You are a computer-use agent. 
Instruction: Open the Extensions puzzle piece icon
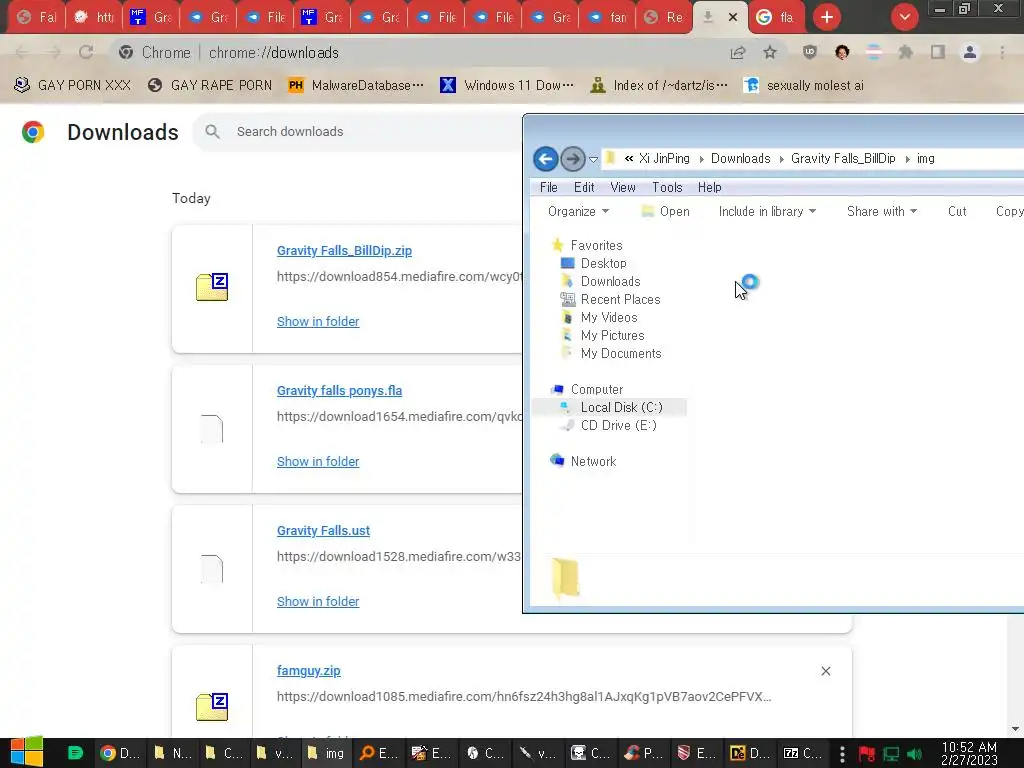[905, 52]
